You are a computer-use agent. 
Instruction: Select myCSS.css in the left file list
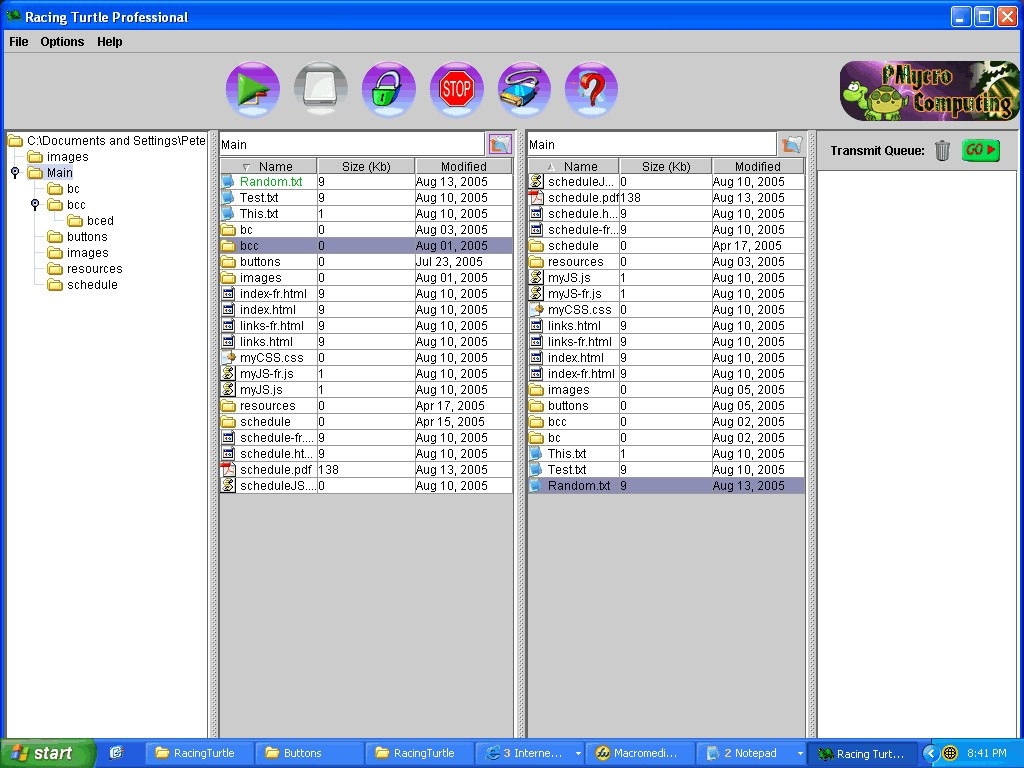366,357
